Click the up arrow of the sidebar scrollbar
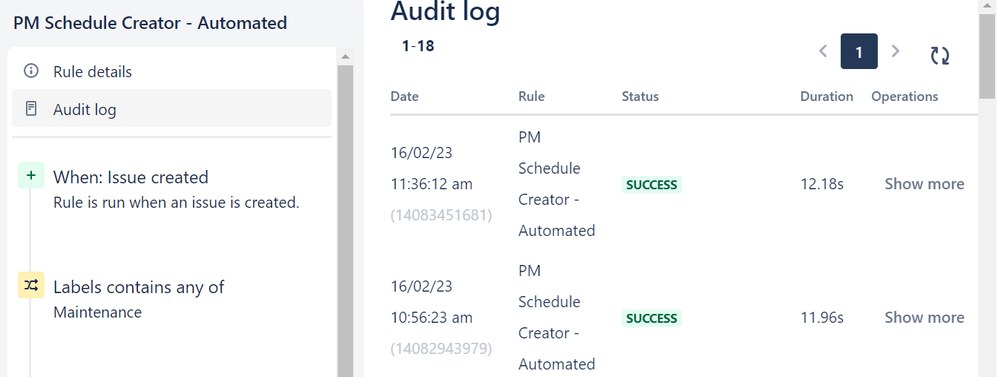 345,57
